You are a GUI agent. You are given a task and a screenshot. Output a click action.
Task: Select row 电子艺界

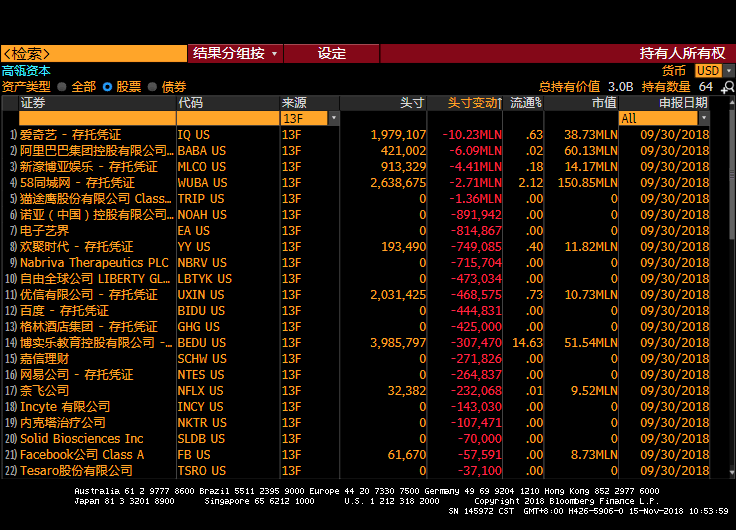click(356, 230)
